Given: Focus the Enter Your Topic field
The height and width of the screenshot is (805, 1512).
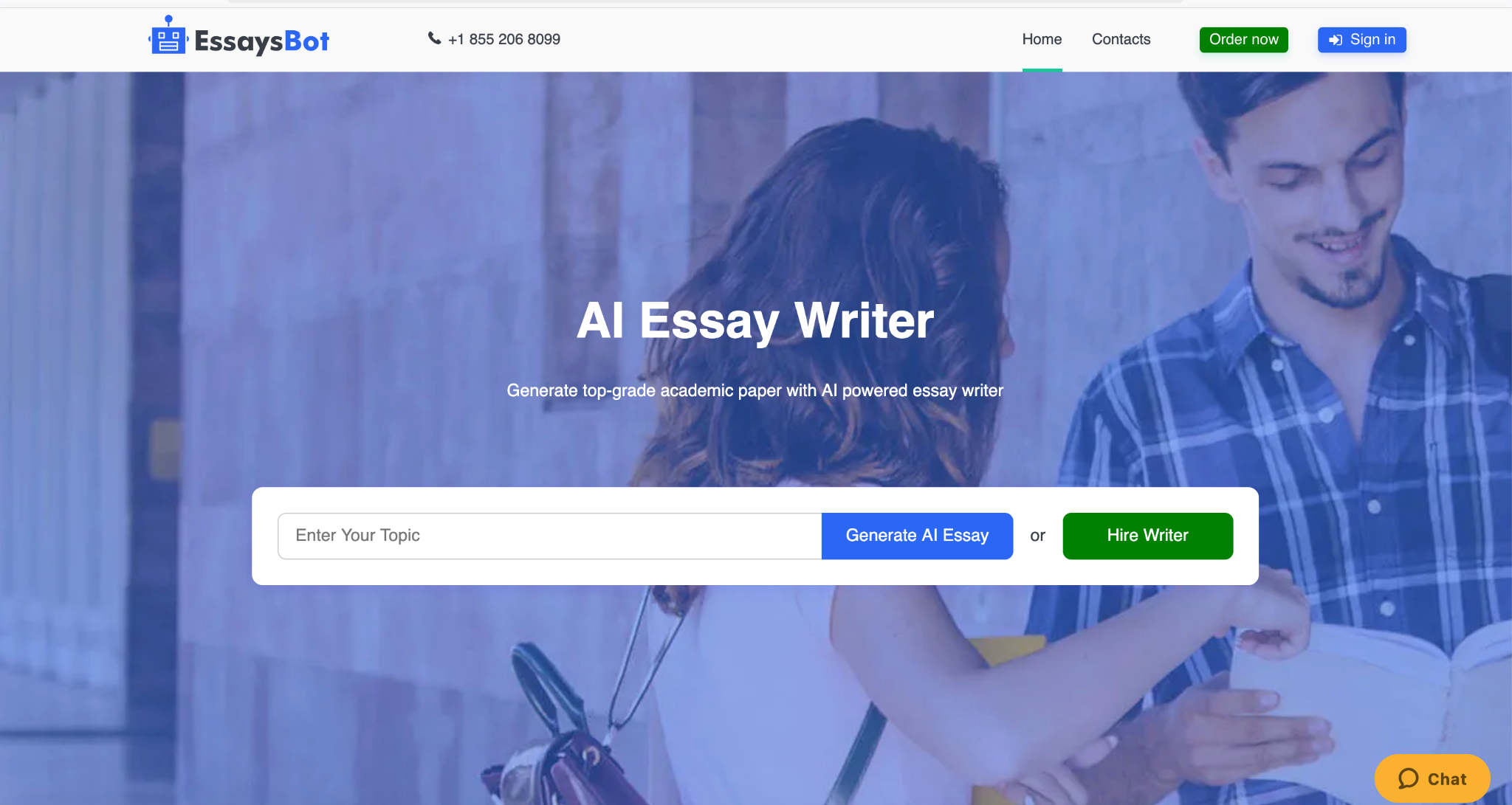Looking at the screenshot, I should [549, 536].
